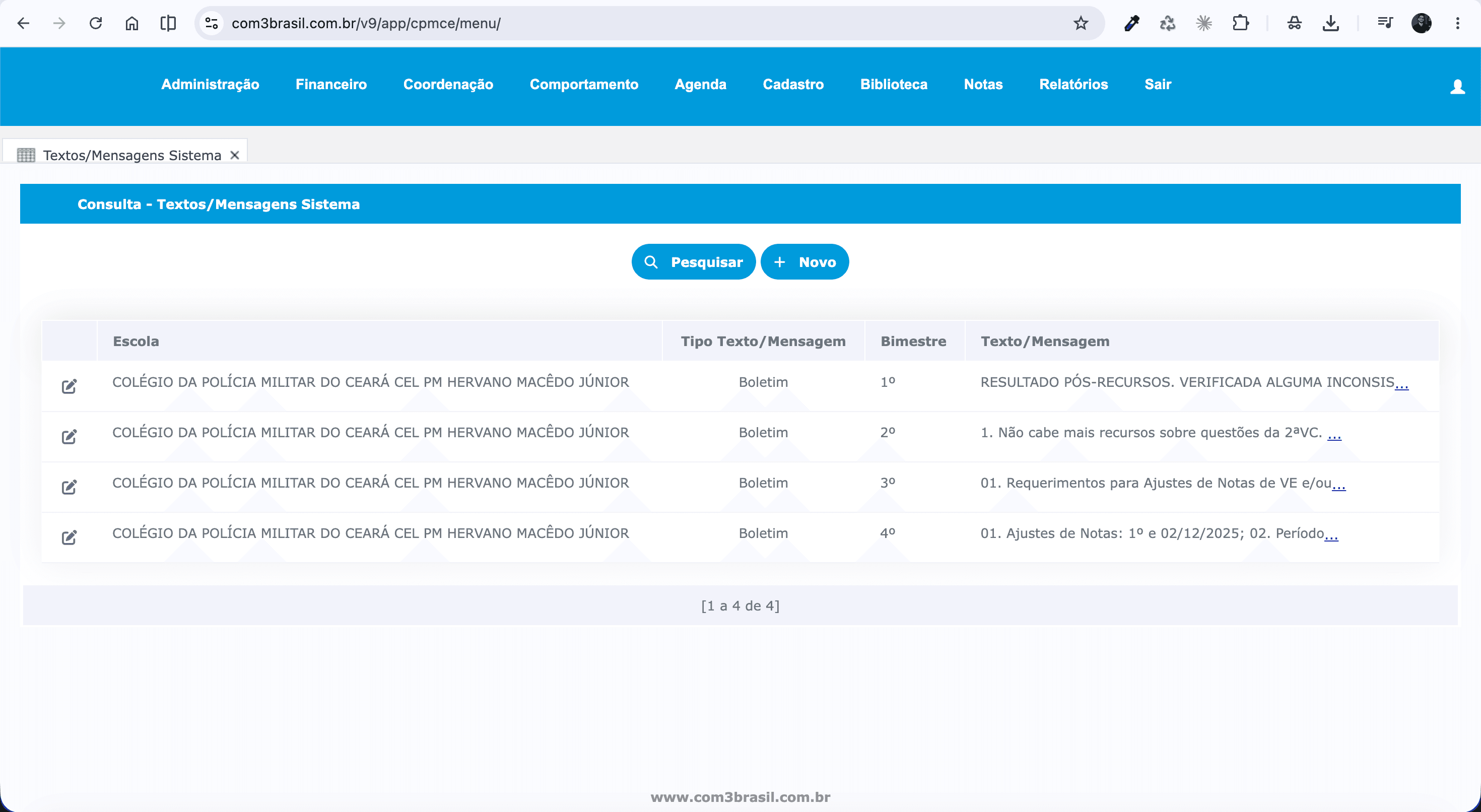Edit the 2º bimestre Boletim record

(x=69, y=437)
